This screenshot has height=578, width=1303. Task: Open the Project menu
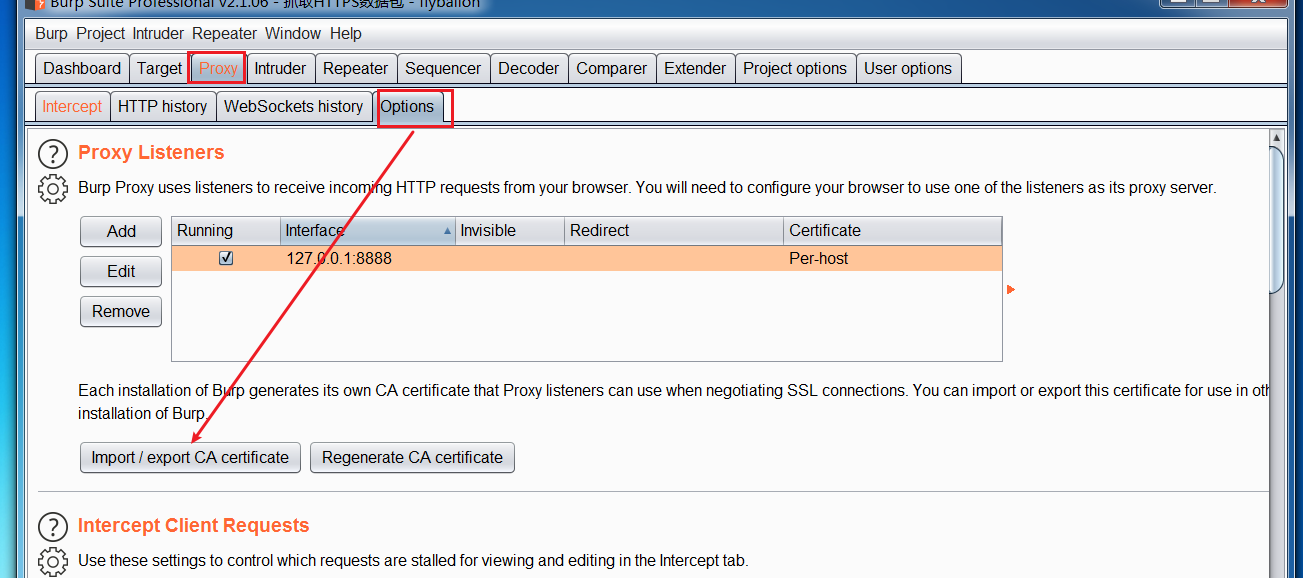pyautogui.click(x=101, y=33)
